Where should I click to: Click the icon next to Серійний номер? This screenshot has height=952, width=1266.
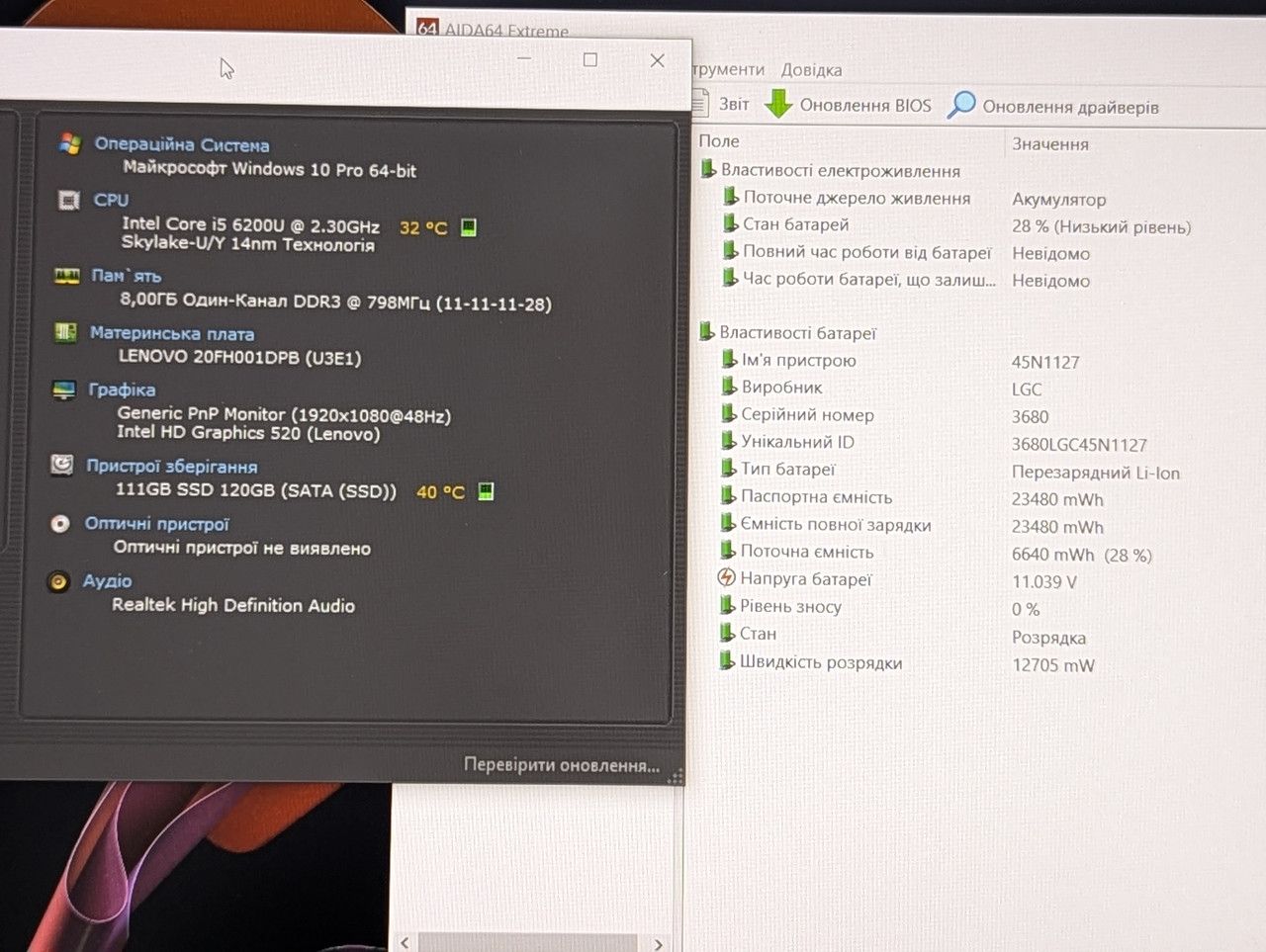(730, 413)
